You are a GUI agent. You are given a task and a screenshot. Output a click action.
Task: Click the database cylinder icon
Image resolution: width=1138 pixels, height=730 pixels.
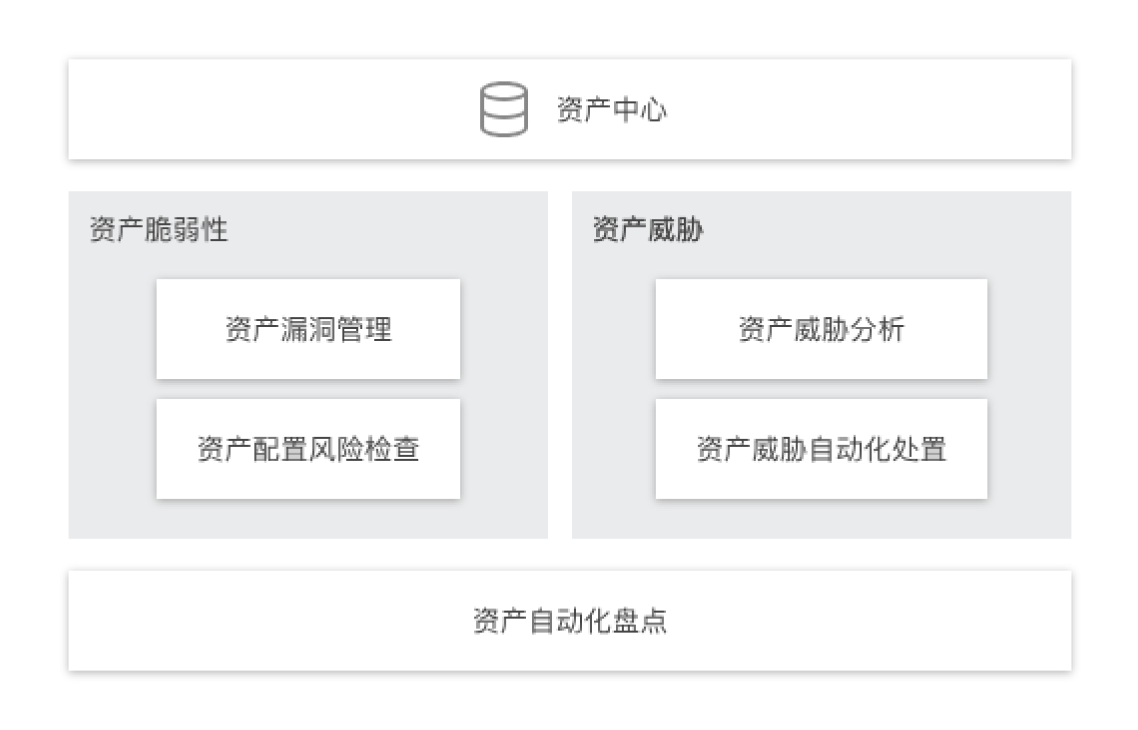[x=502, y=109]
